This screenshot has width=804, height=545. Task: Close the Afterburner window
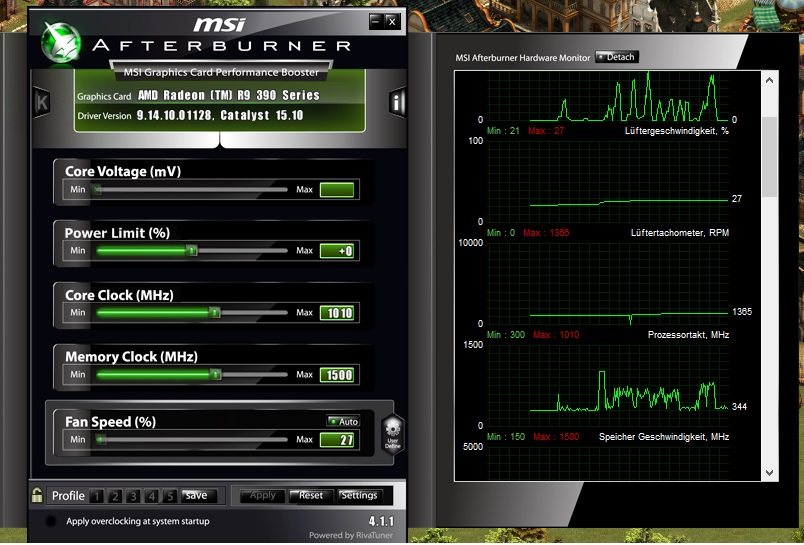coord(392,21)
